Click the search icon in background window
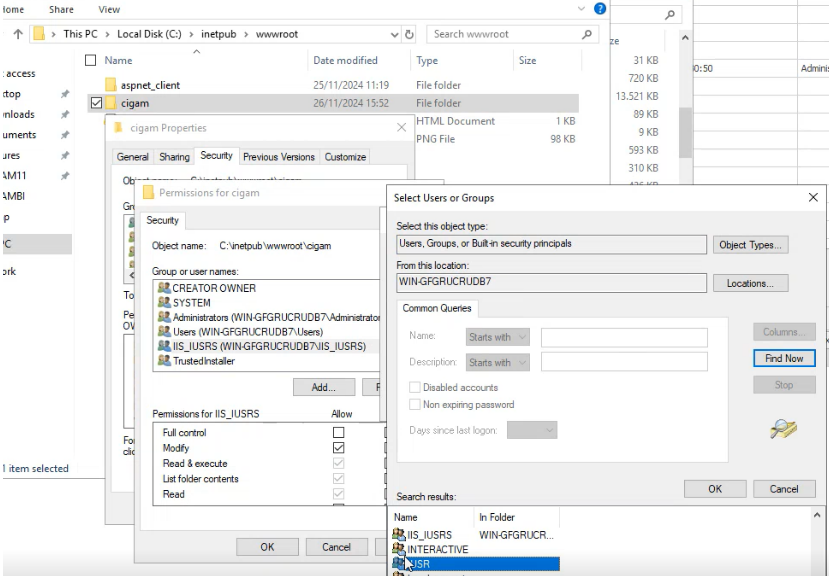829x581 pixels. 670,15
